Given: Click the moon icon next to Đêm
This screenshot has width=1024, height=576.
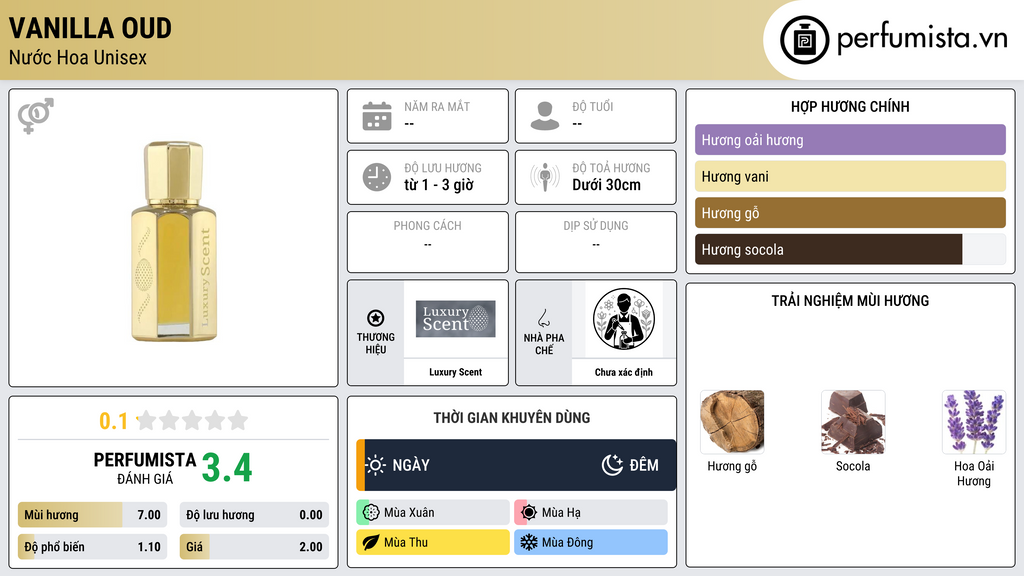Looking at the screenshot, I should (612, 465).
